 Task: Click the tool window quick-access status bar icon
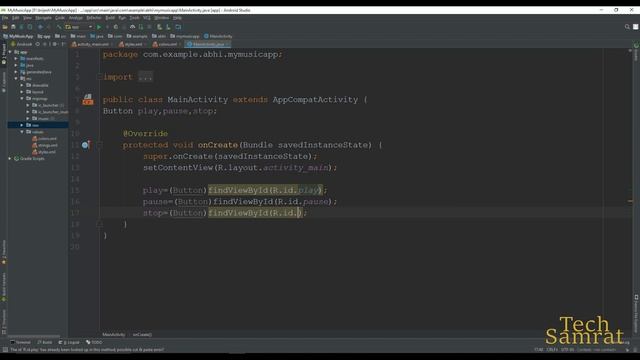point(5,350)
